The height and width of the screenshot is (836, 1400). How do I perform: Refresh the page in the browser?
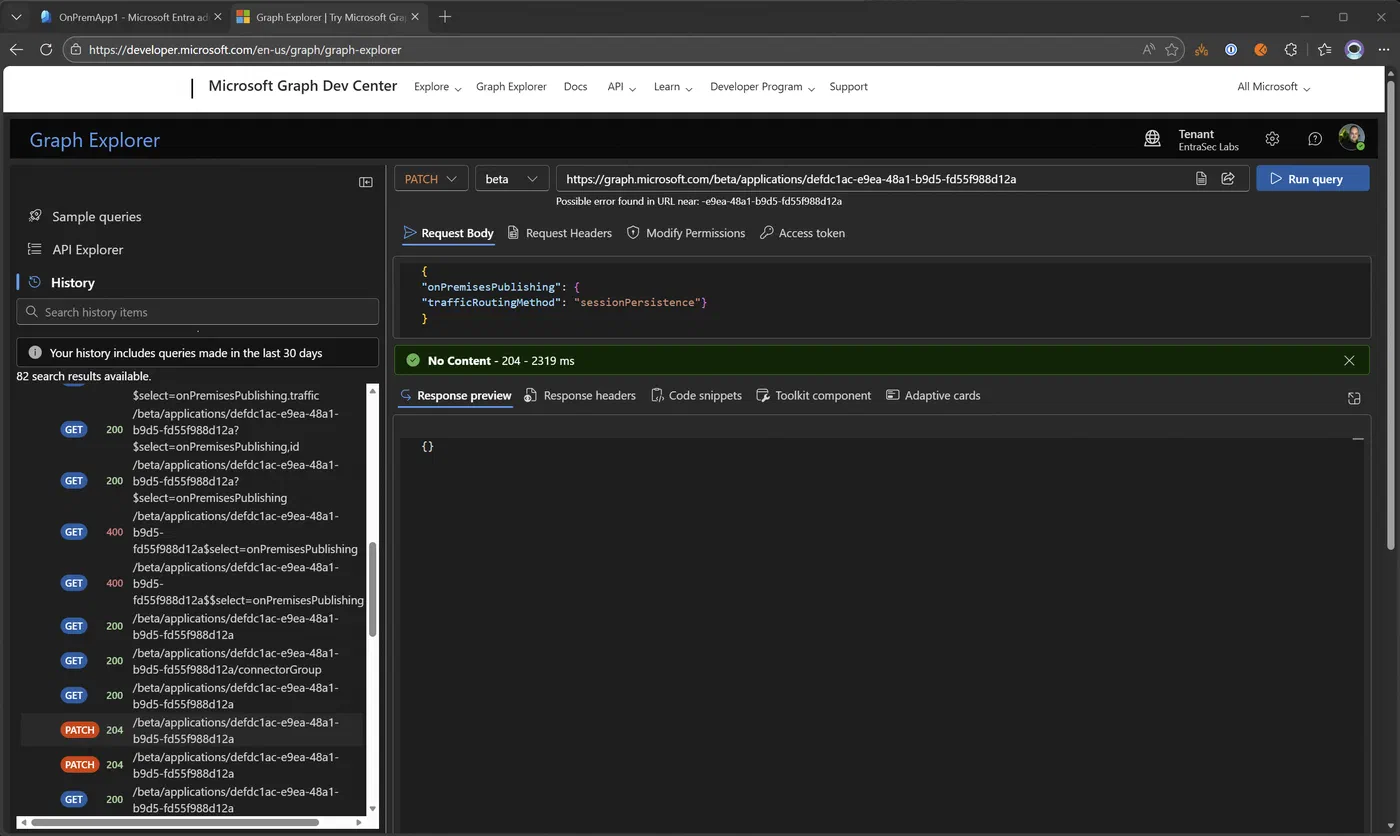(x=46, y=49)
